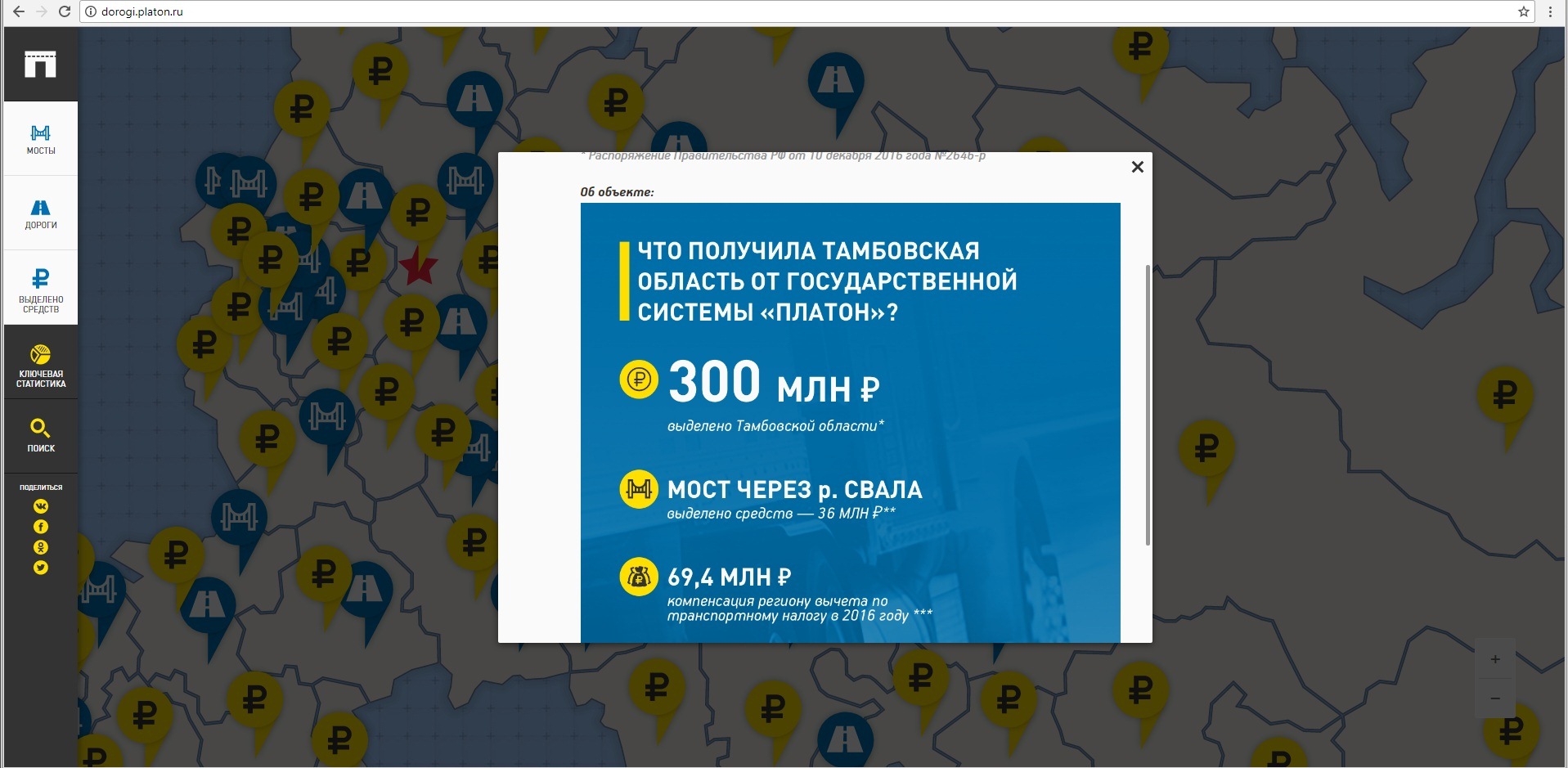Zoom in the map with plus button
1568x768 pixels.
1495,659
